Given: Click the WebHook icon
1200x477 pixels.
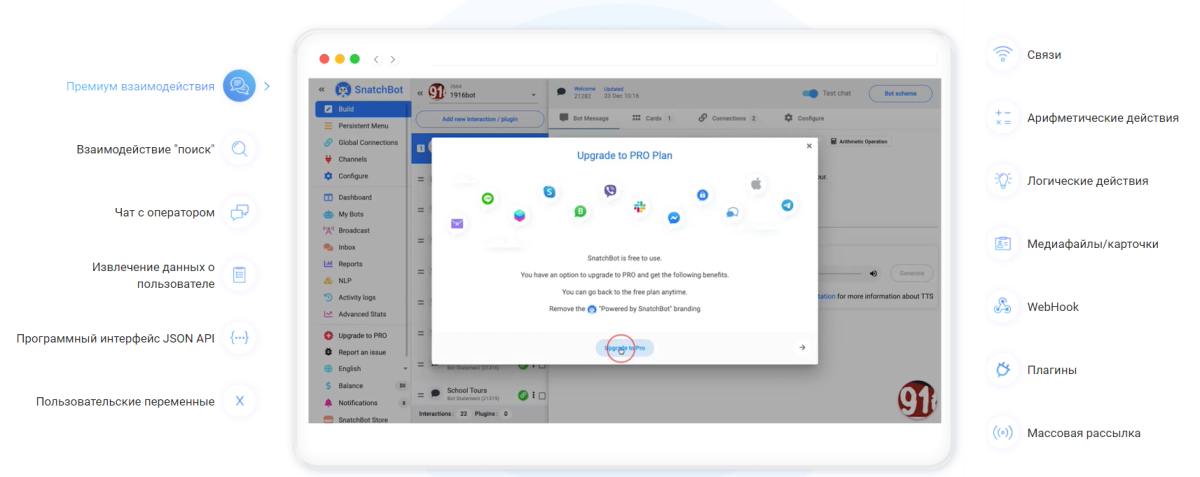Looking at the screenshot, I should point(1002,307).
